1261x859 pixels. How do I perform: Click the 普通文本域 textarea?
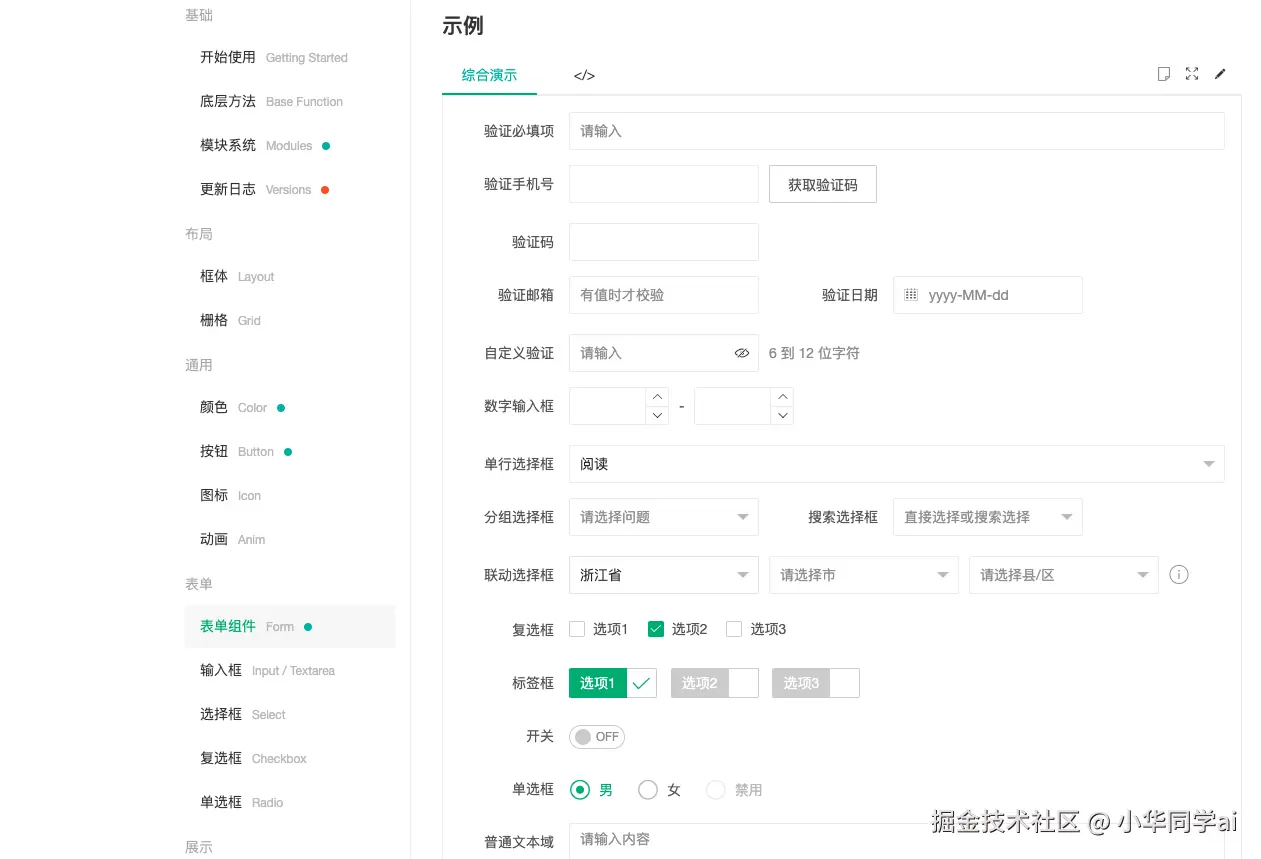coord(897,841)
